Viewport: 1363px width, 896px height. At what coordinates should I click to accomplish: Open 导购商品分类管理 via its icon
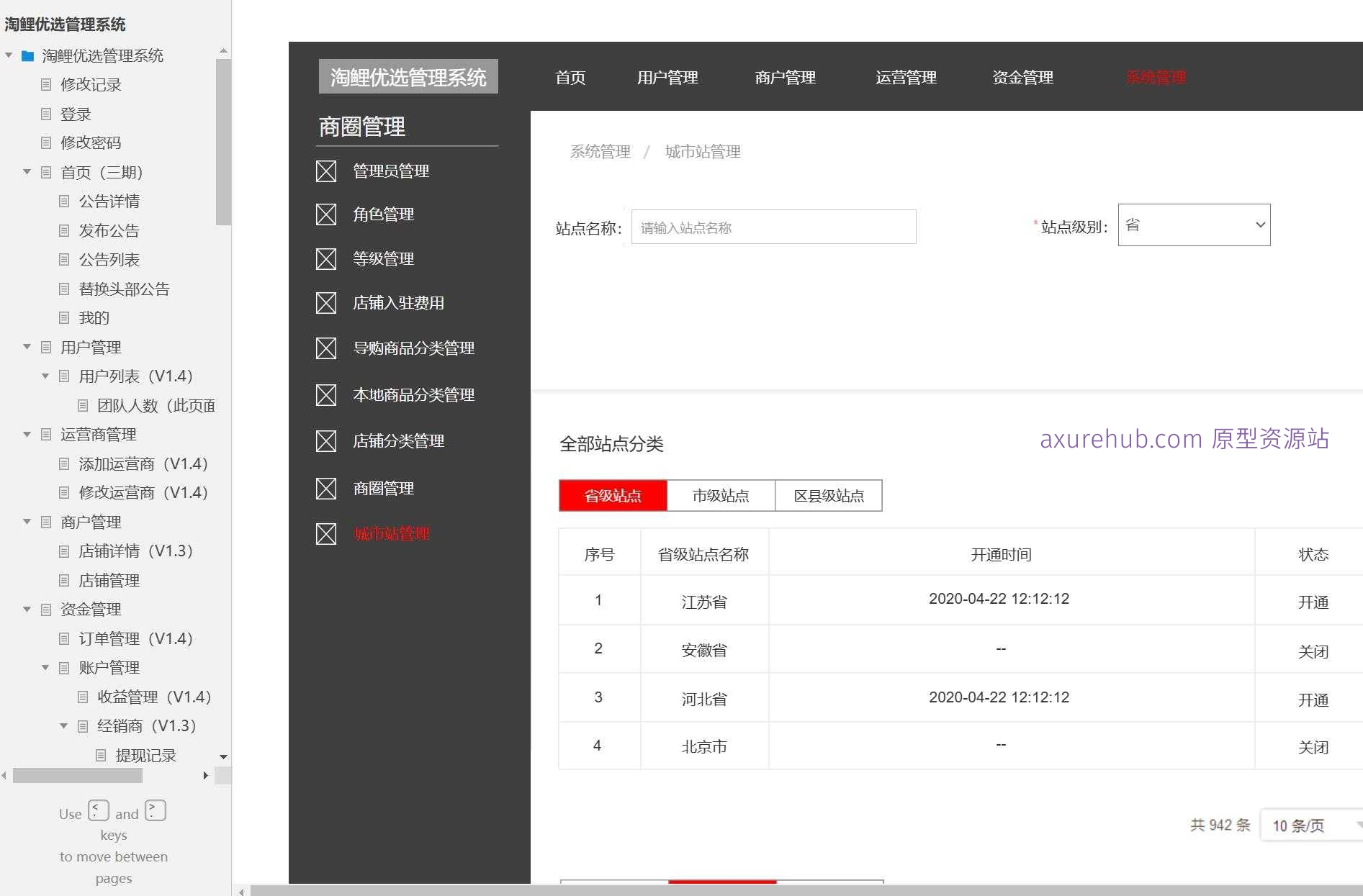coord(326,348)
